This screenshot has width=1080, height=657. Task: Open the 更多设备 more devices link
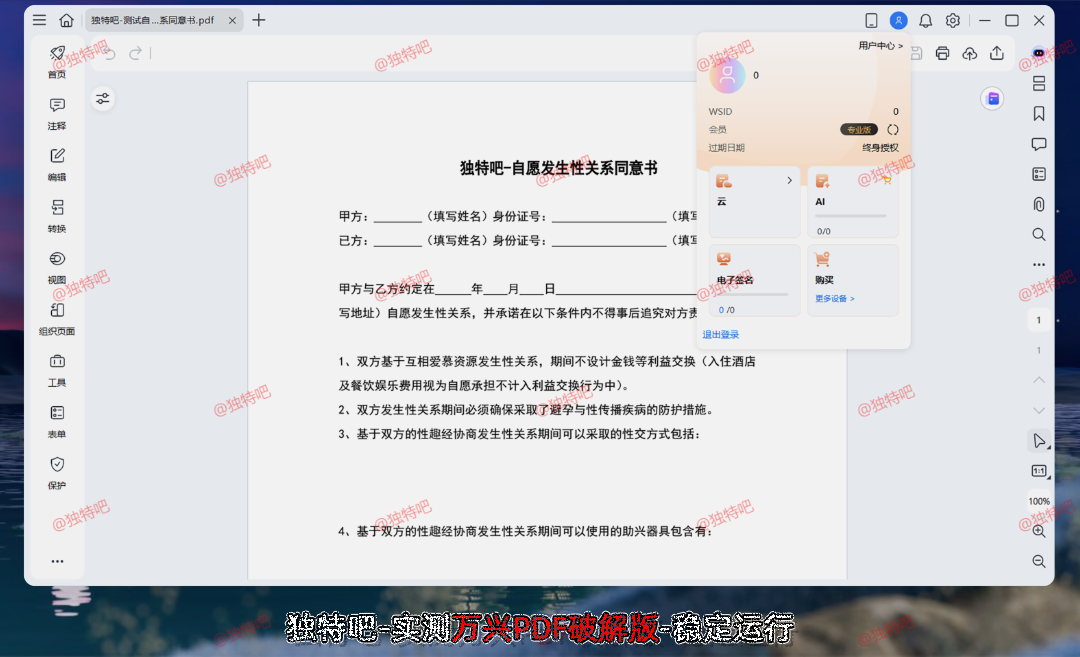835,299
